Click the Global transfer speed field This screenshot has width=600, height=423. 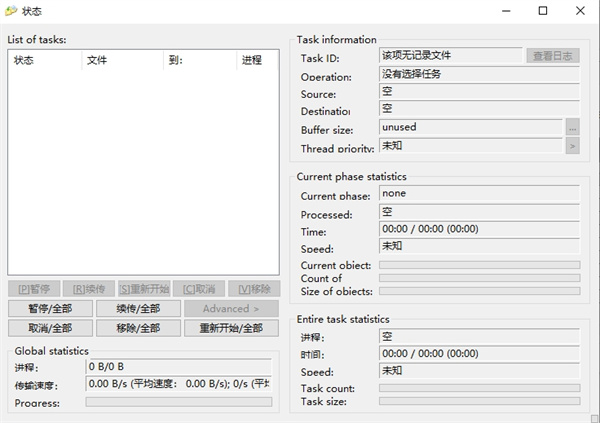click(179, 384)
